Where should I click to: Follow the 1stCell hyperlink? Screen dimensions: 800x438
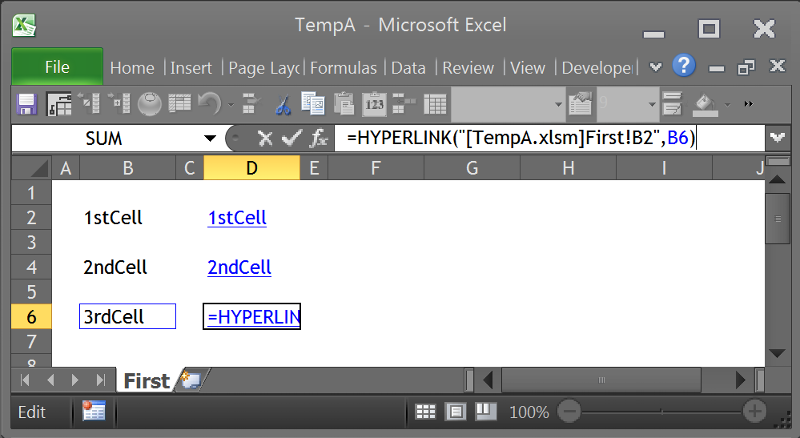coord(237,218)
